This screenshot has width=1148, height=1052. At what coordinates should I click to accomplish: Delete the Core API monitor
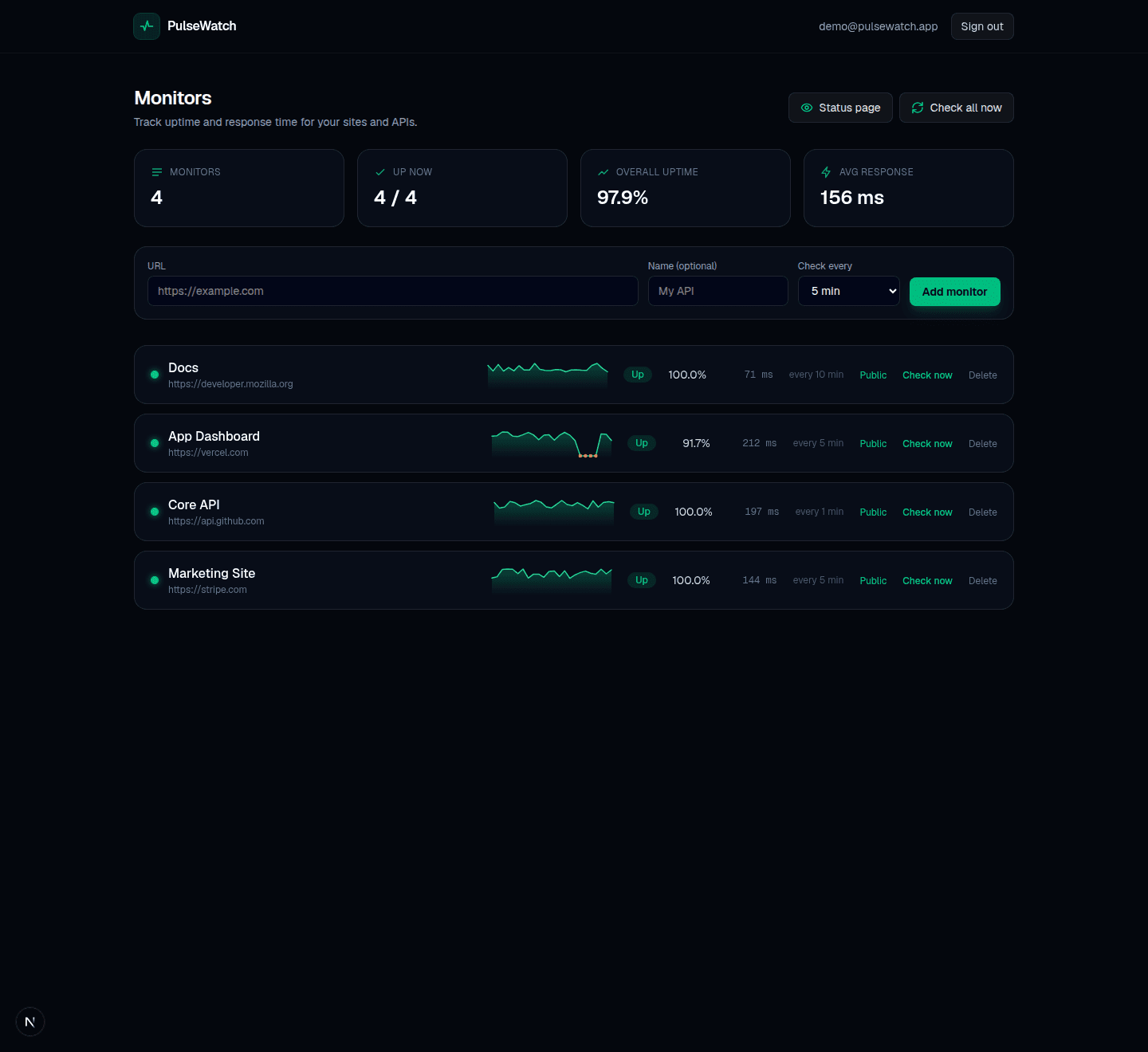click(983, 512)
